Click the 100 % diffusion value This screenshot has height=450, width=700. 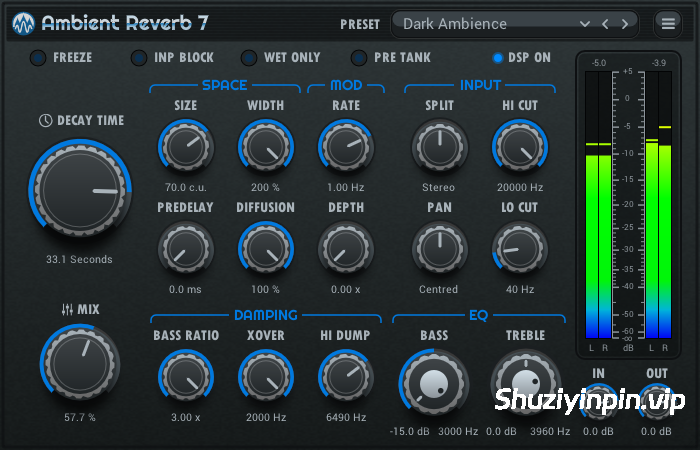[265, 289]
